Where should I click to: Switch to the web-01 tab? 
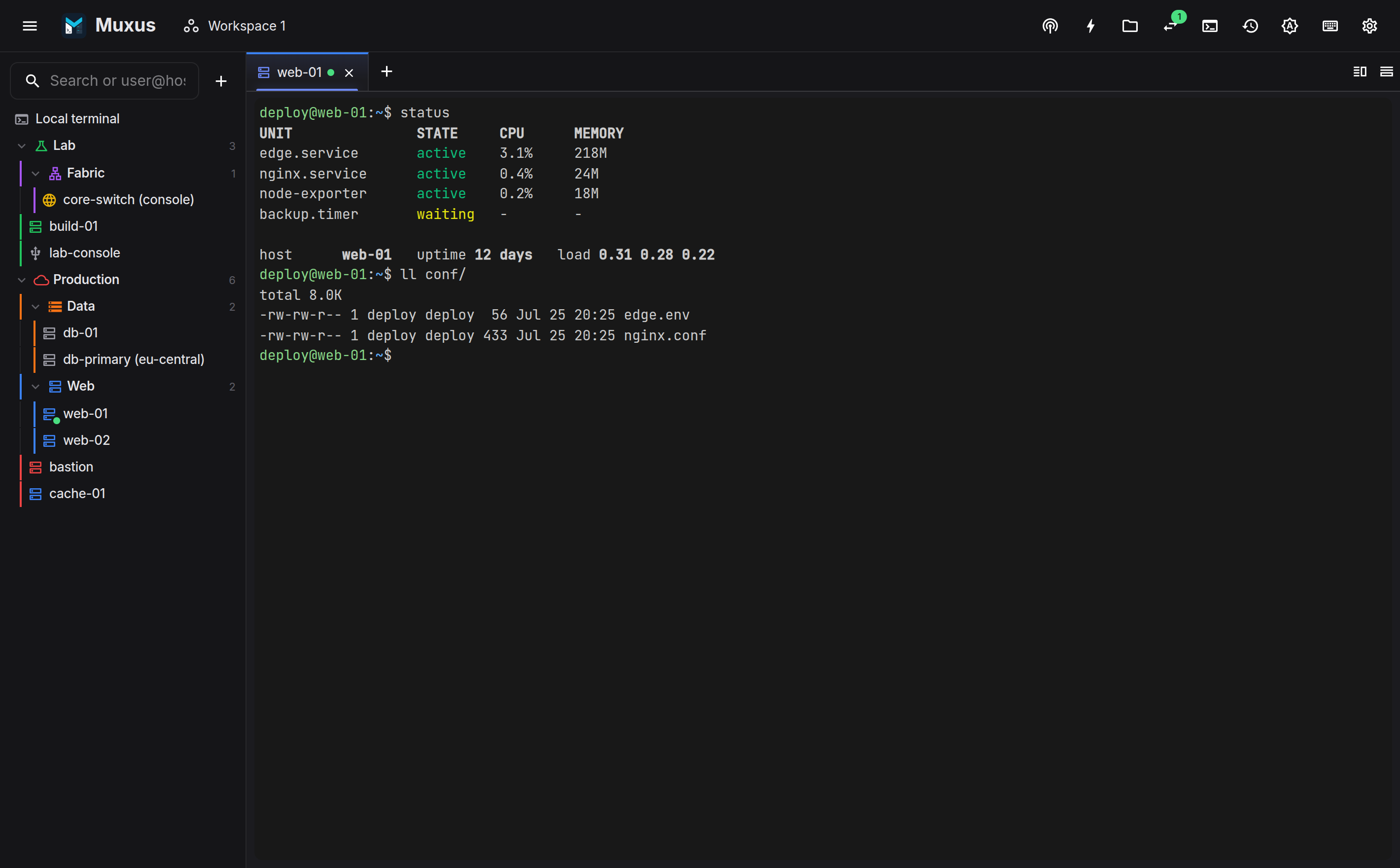pos(307,72)
